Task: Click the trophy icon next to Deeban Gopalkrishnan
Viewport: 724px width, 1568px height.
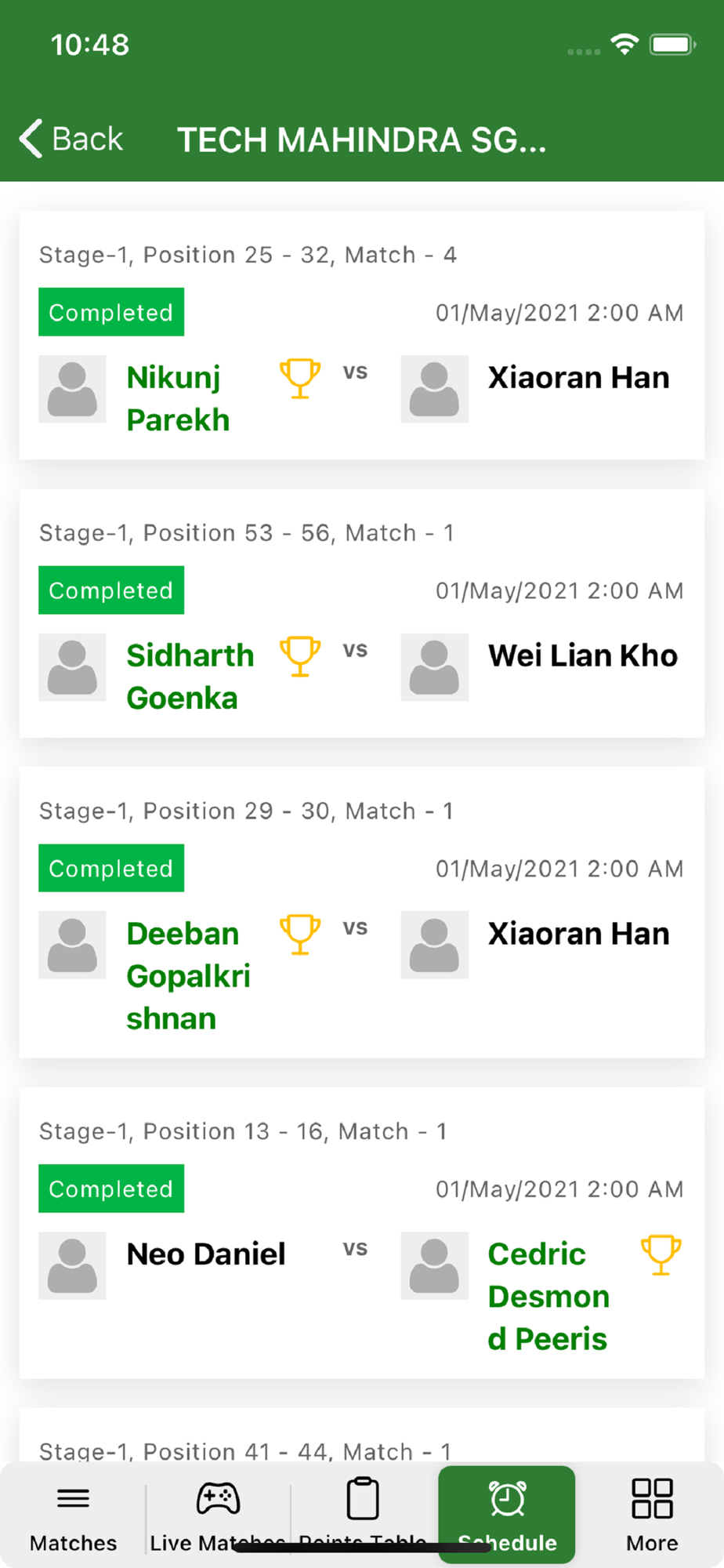Action: point(300,935)
